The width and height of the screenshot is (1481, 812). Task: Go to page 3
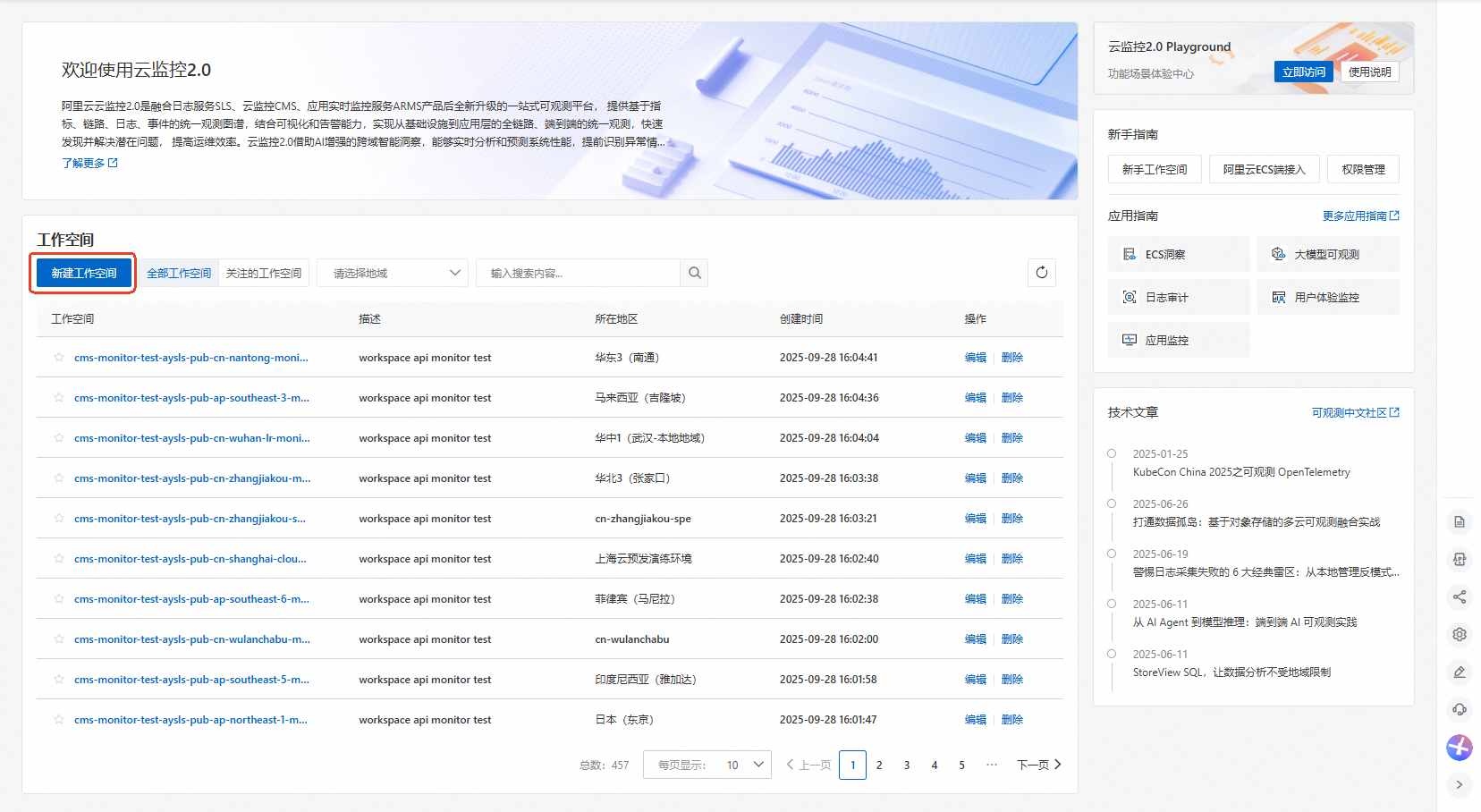coord(907,765)
